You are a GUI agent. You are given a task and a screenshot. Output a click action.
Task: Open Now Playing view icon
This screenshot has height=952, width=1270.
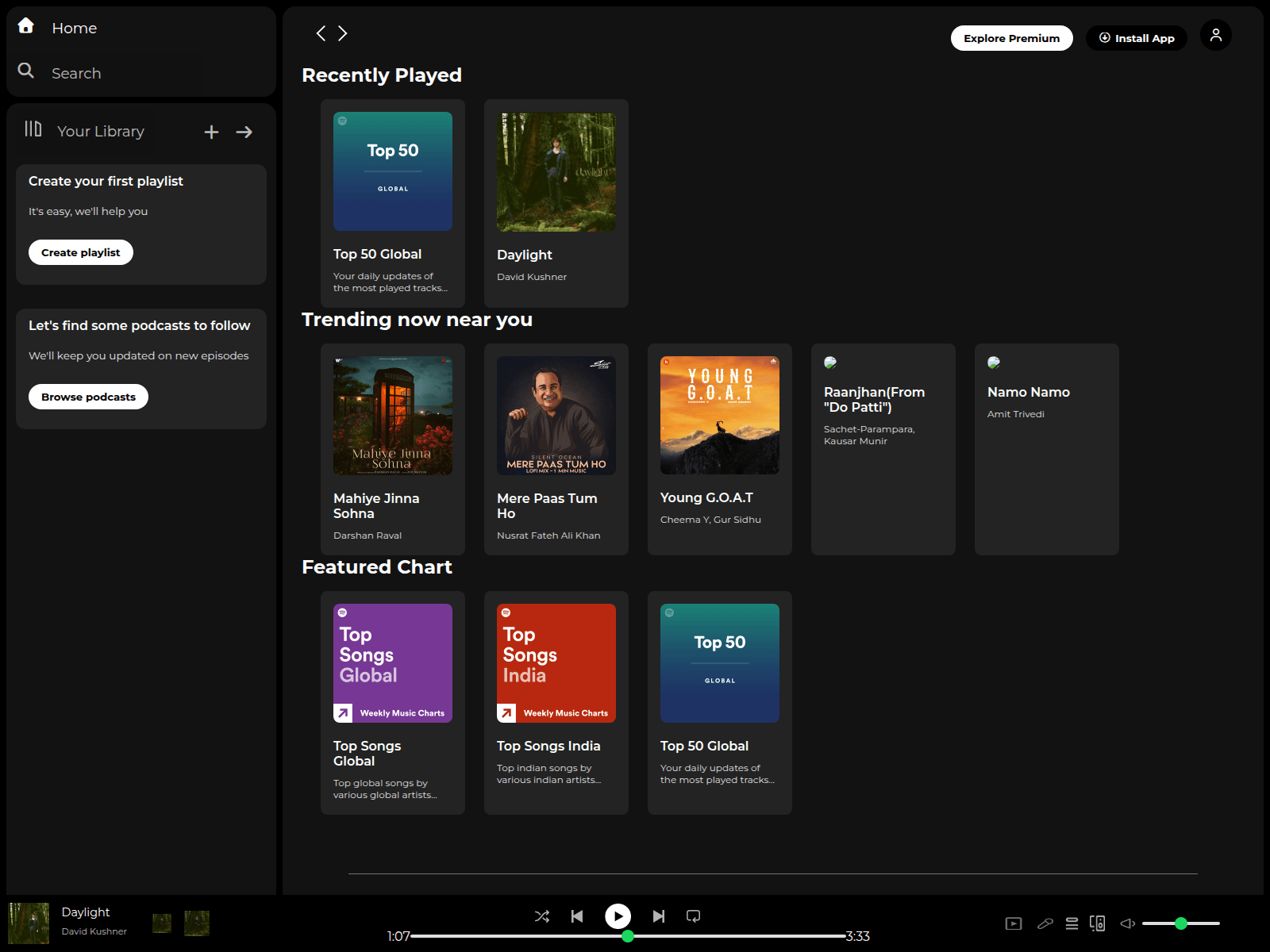1014,923
